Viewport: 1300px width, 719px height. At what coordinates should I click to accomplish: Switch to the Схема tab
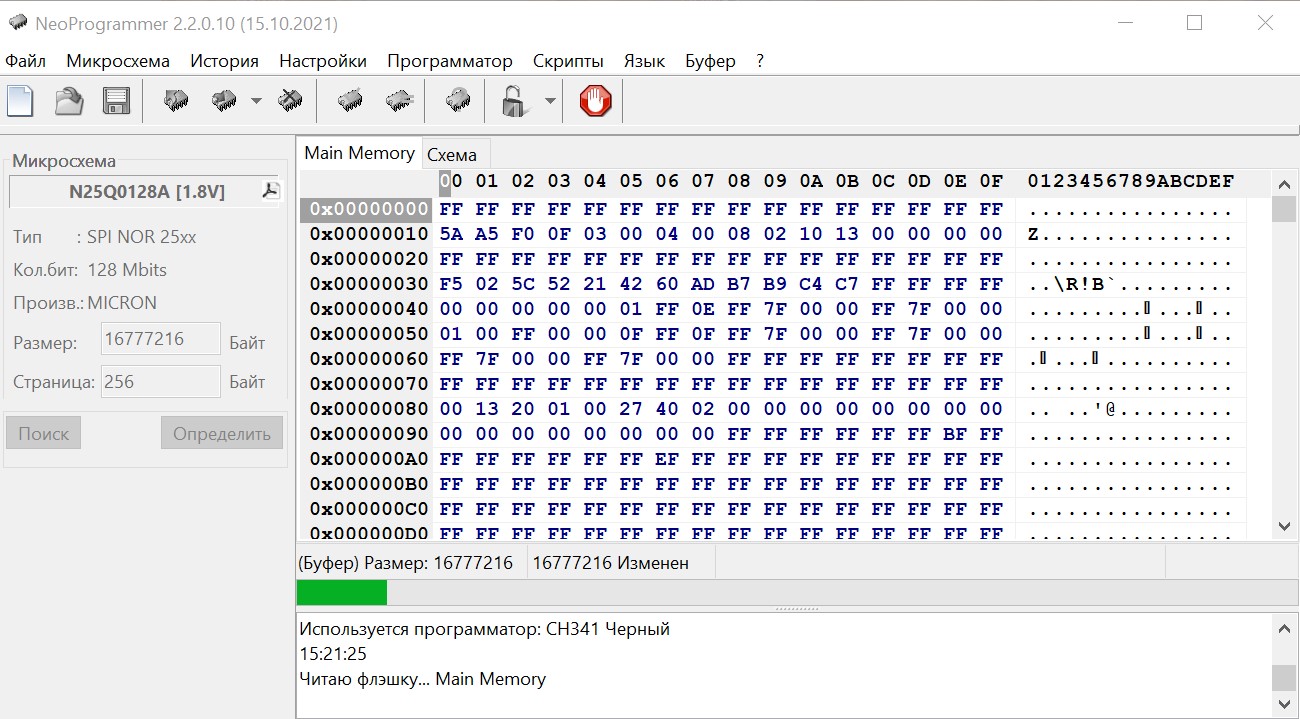[452, 154]
